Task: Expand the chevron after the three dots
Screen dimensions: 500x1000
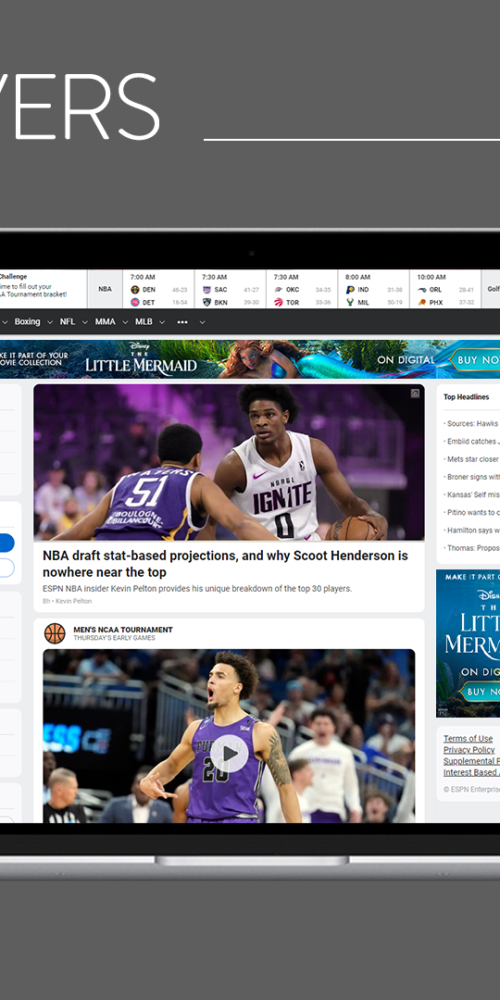Action: pos(202,323)
